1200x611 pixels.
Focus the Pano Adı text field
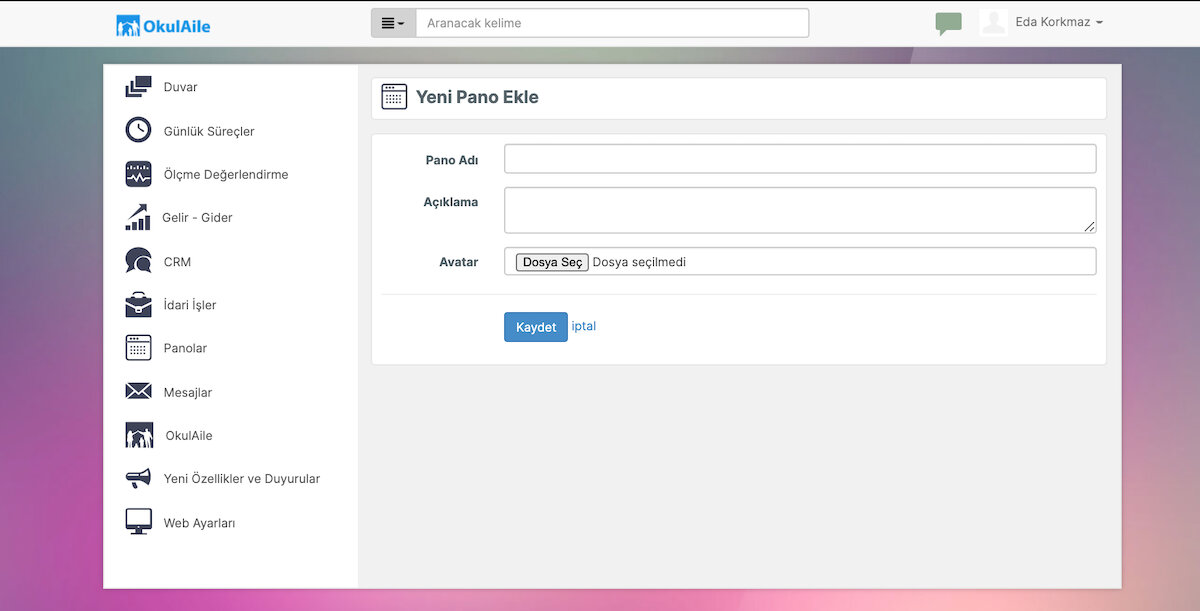click(x=800, y=159)
